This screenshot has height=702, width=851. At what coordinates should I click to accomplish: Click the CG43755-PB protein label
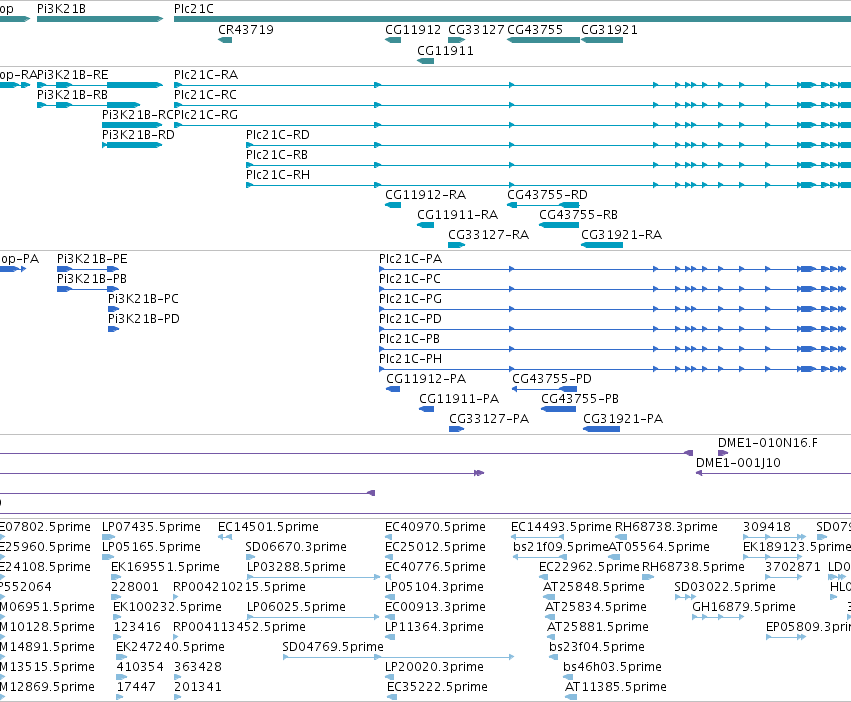click(580, 399)
